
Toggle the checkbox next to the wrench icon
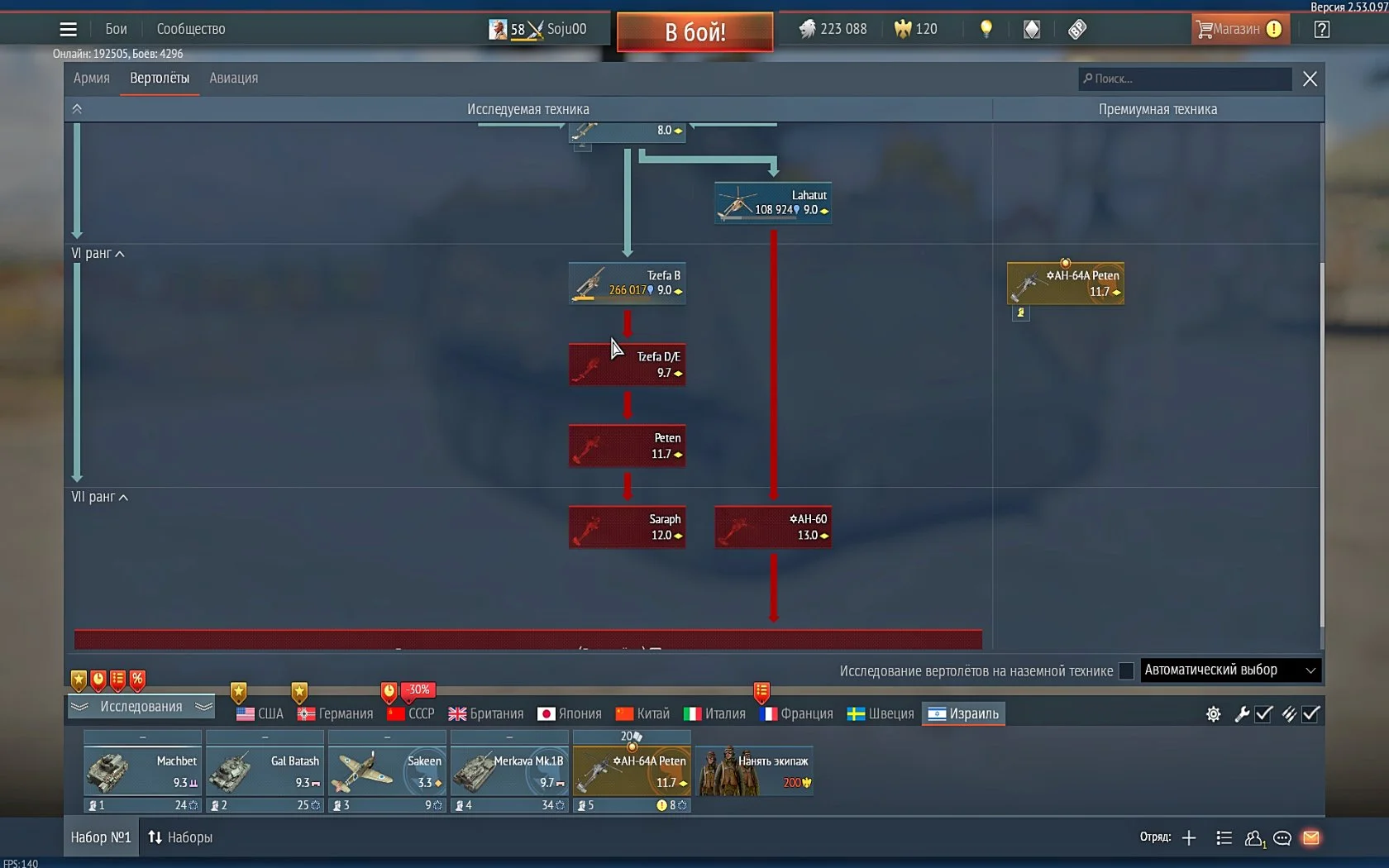[x=1264, y=714]
